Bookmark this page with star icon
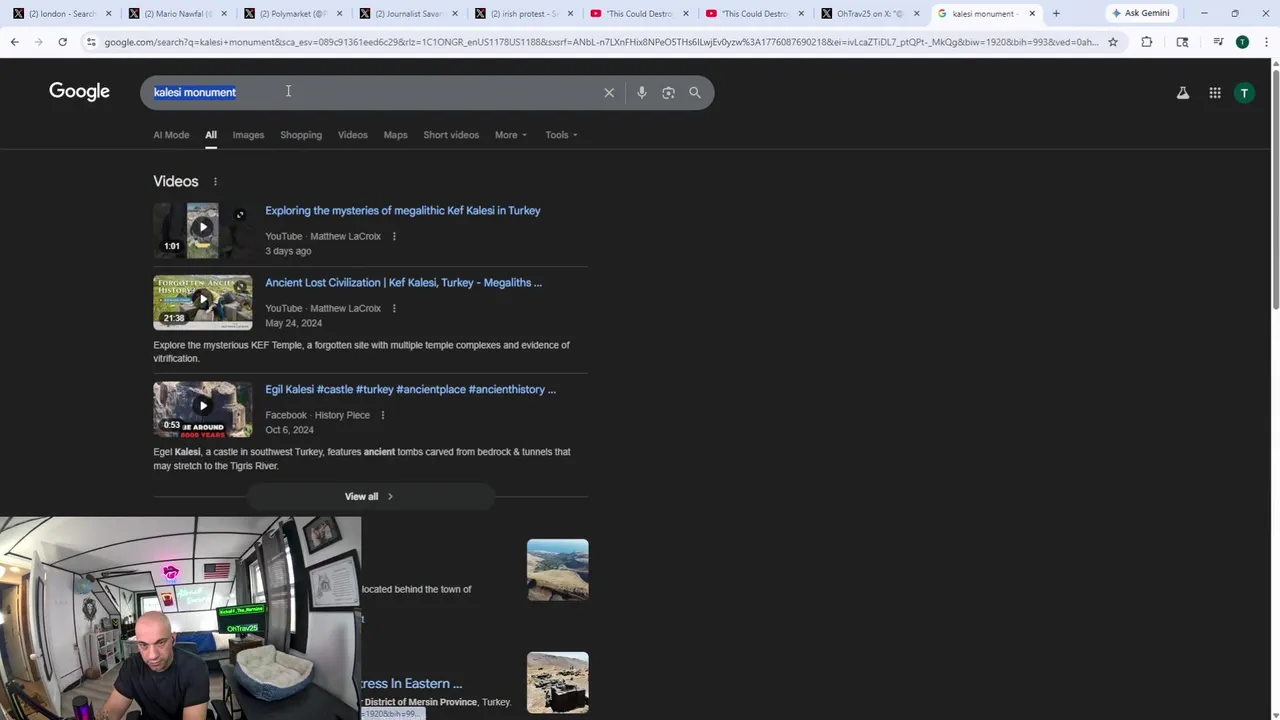1280x720 pixels. point(1113,42)
